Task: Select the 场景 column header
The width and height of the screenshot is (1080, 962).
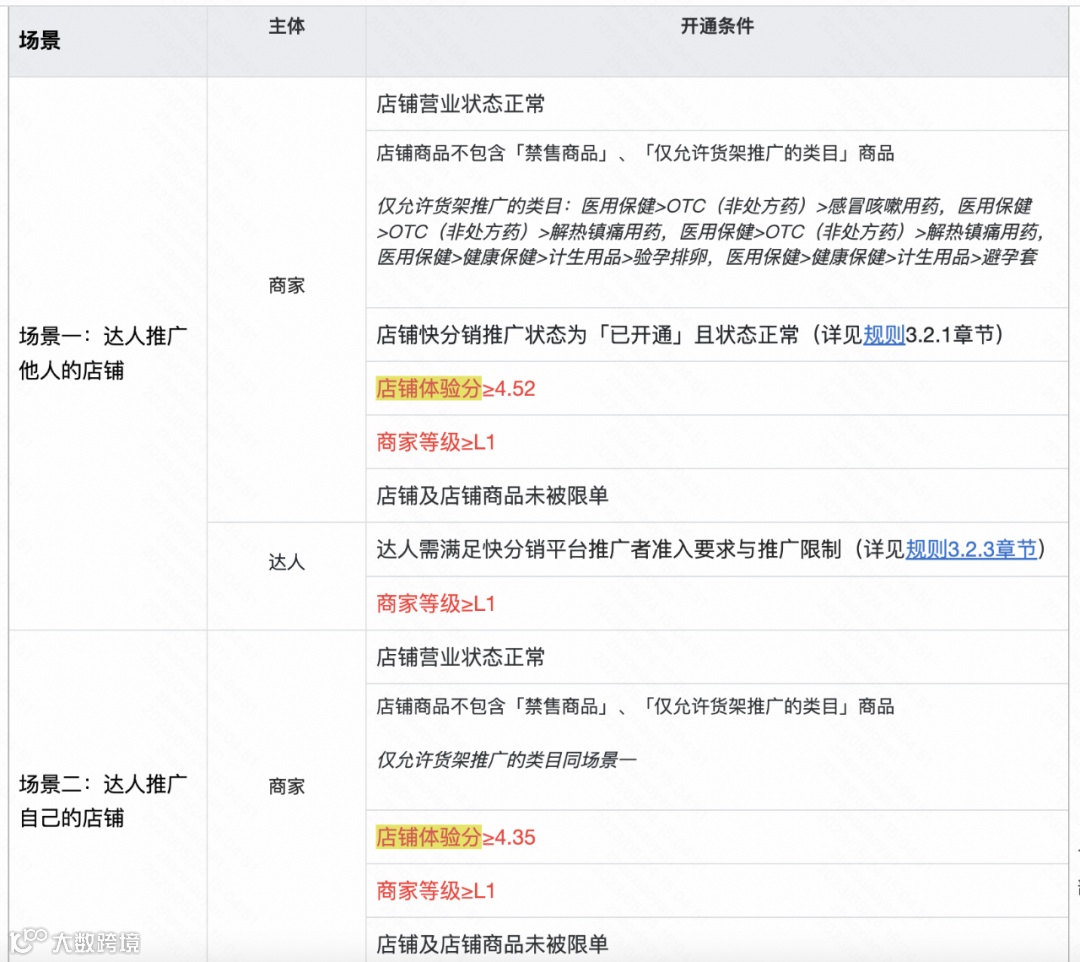Action: 39,41
